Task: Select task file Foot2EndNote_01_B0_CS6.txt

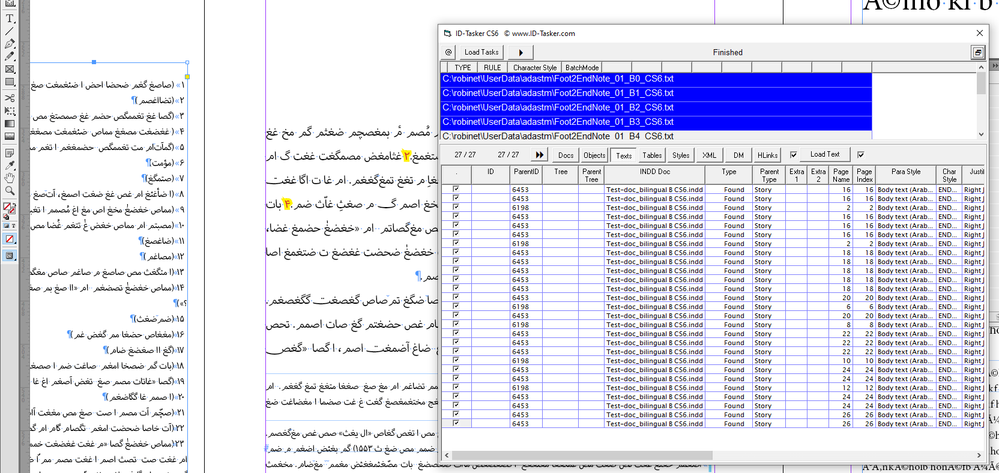Action: 656,79
